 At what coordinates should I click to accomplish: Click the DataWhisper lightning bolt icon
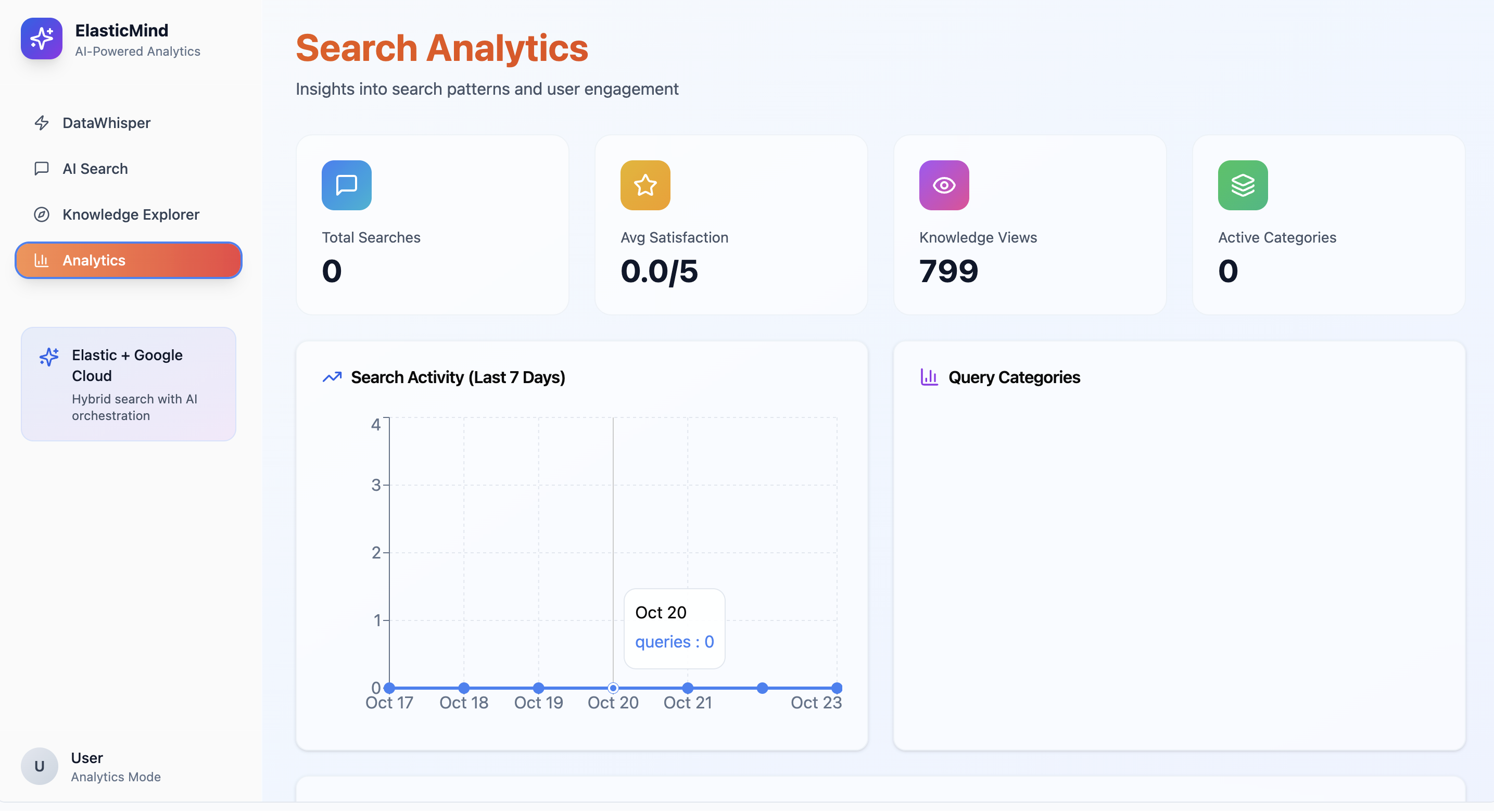coord(41,123)
